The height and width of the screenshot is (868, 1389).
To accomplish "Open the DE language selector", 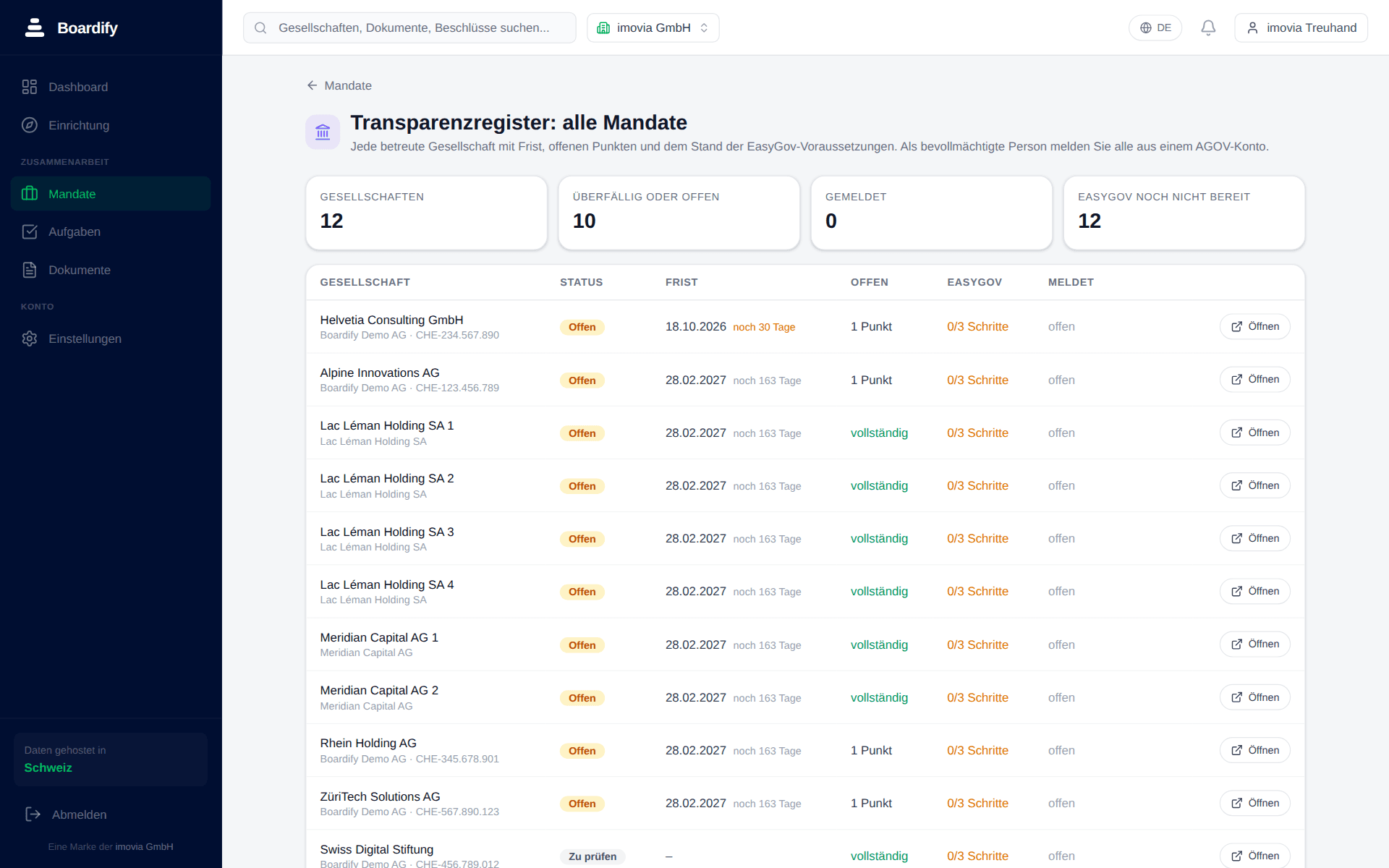I will tap(1155, 27).
